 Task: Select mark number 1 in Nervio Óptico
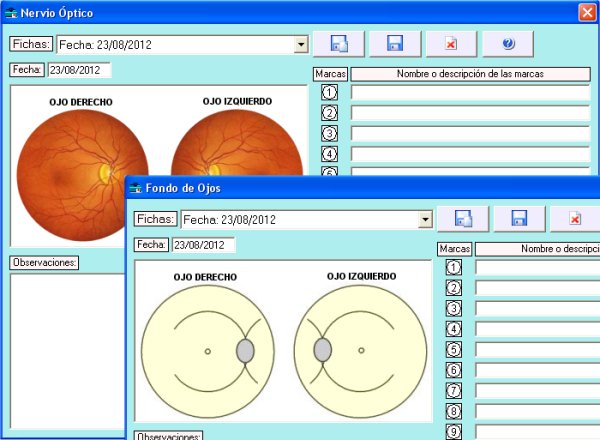[x=330, y=92]
